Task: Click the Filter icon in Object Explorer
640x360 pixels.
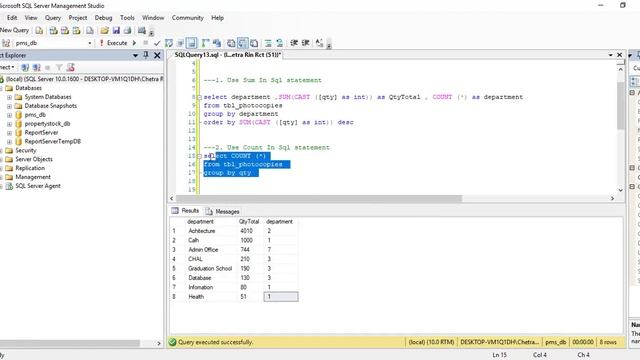Action: tap(59, 67)
